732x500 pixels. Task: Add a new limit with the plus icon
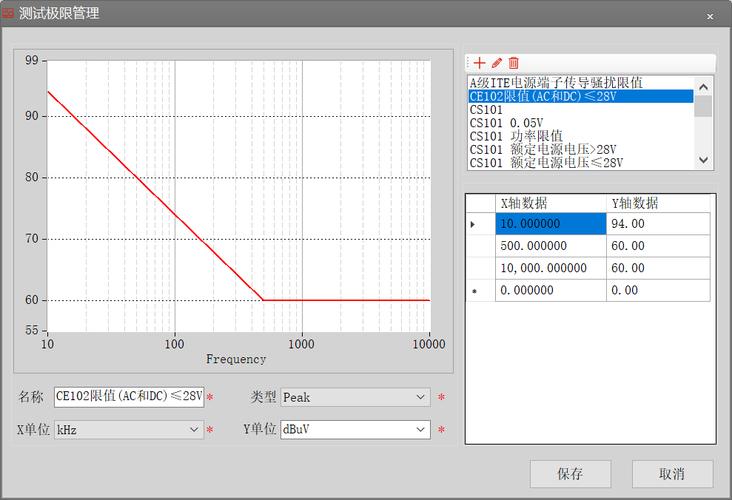[479, 63]
